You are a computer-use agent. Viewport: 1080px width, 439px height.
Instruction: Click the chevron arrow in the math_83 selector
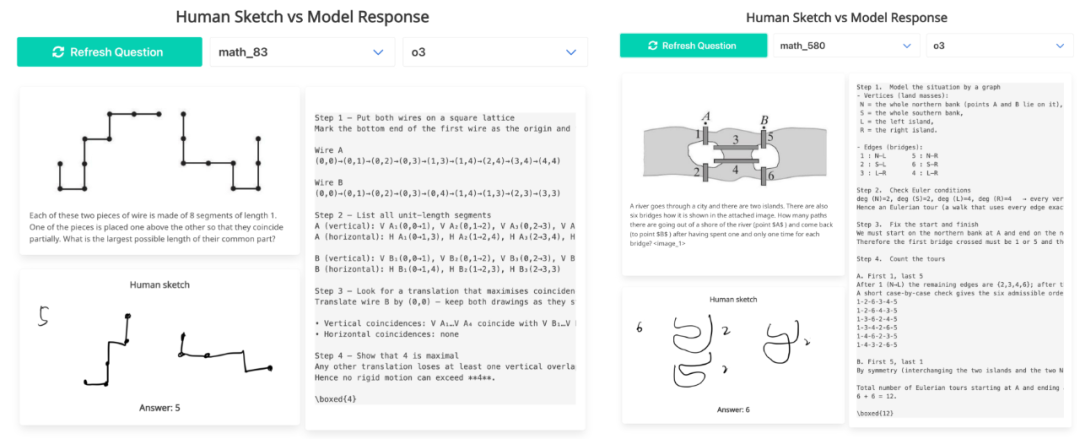coord(377,52)
